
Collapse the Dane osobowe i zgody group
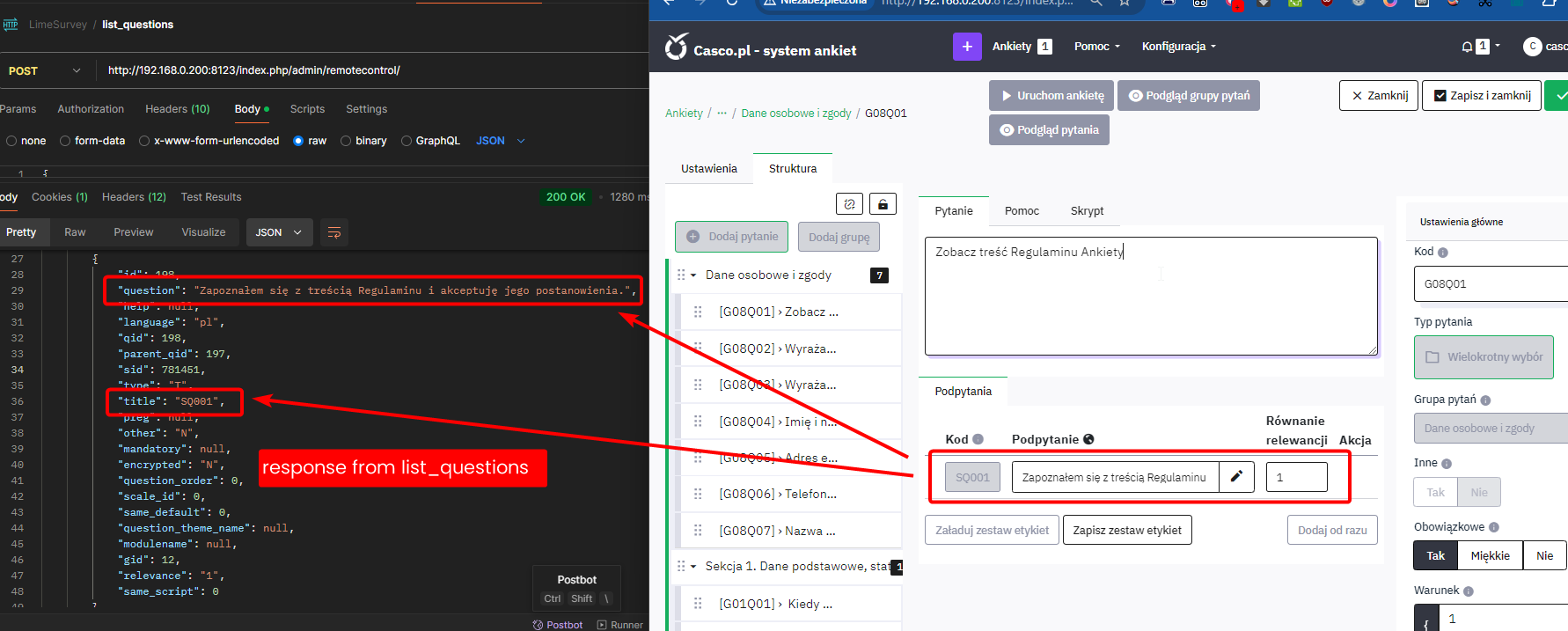[693, 275]
